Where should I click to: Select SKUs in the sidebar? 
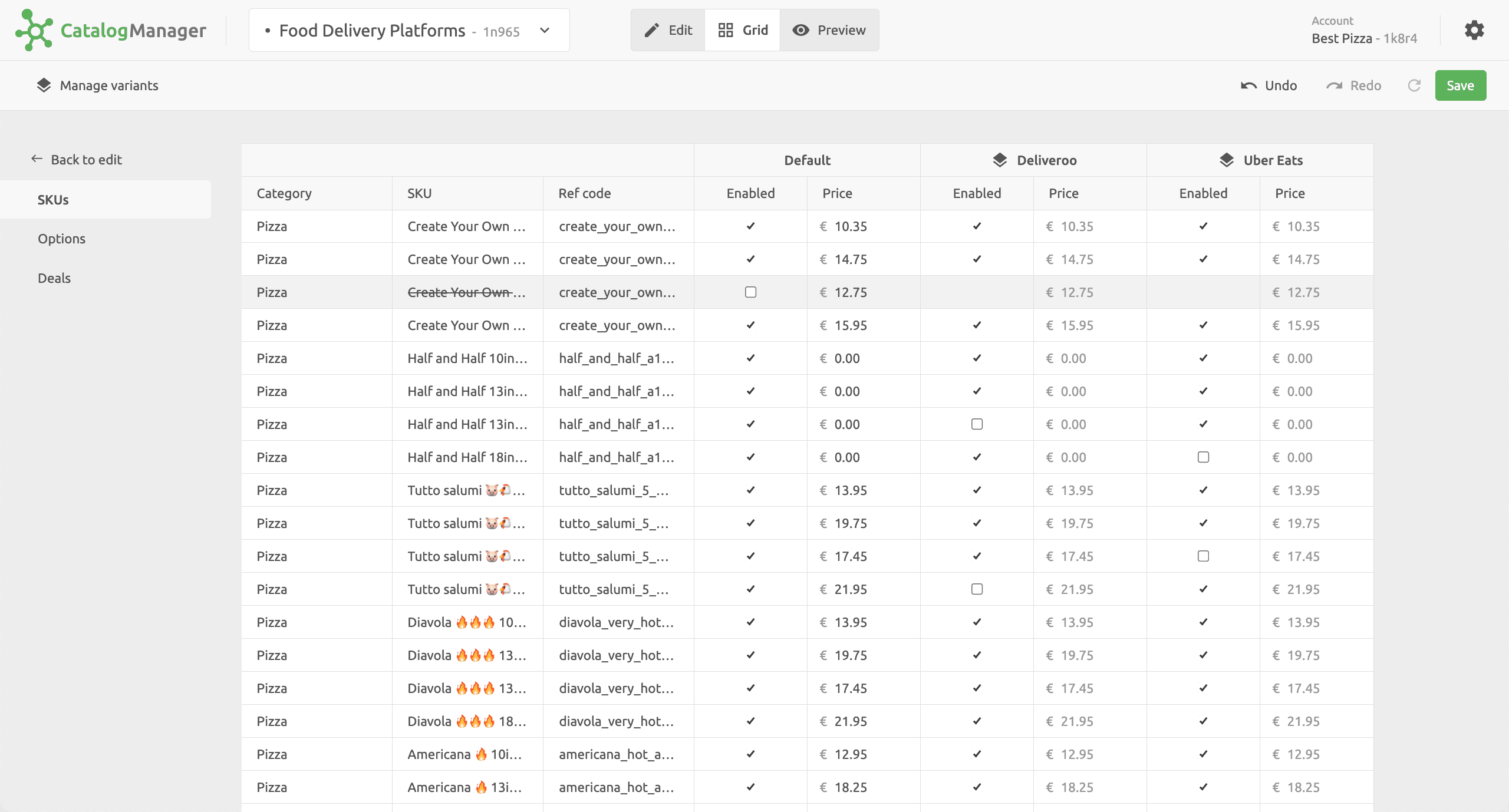(106, 200)
